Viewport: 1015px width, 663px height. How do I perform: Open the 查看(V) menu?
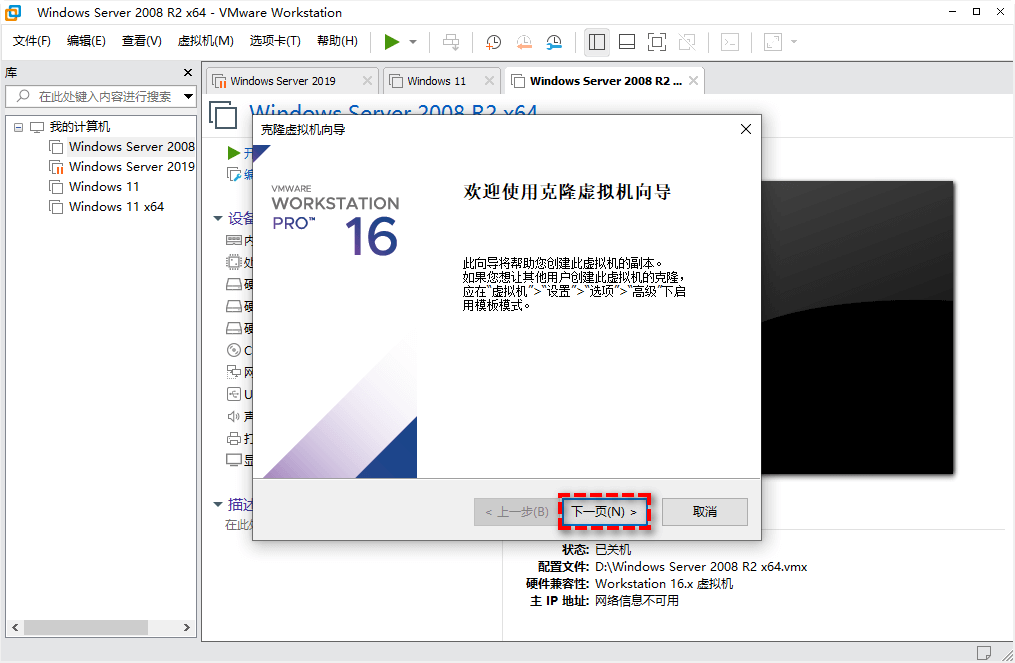(142, 41)
